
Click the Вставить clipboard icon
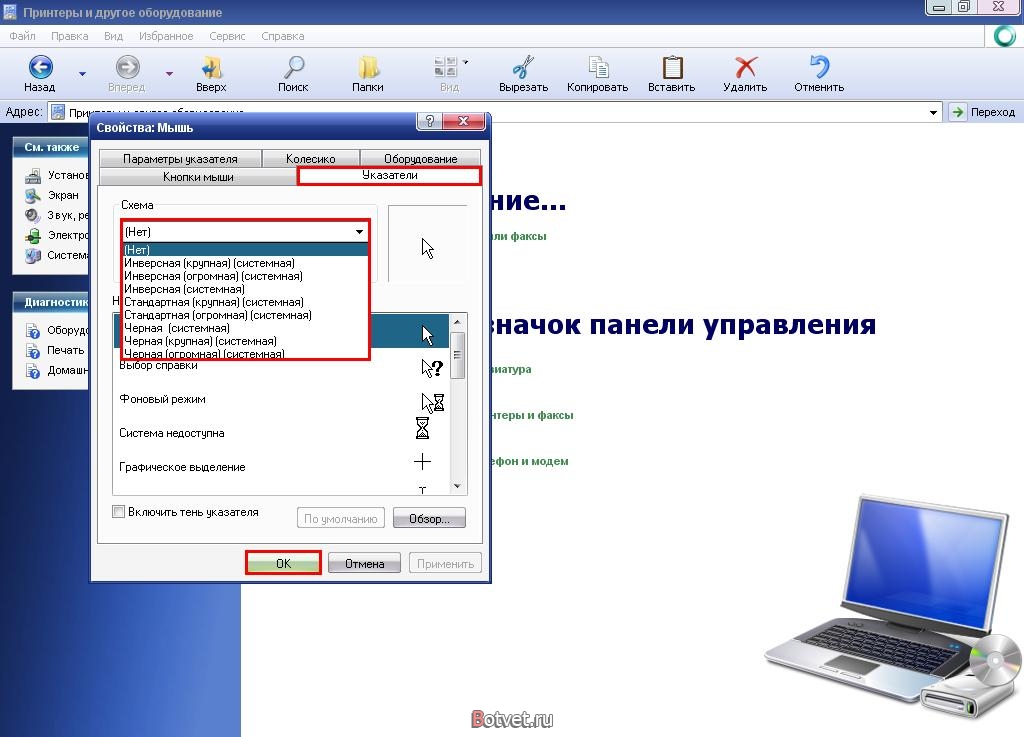point(672,67)
